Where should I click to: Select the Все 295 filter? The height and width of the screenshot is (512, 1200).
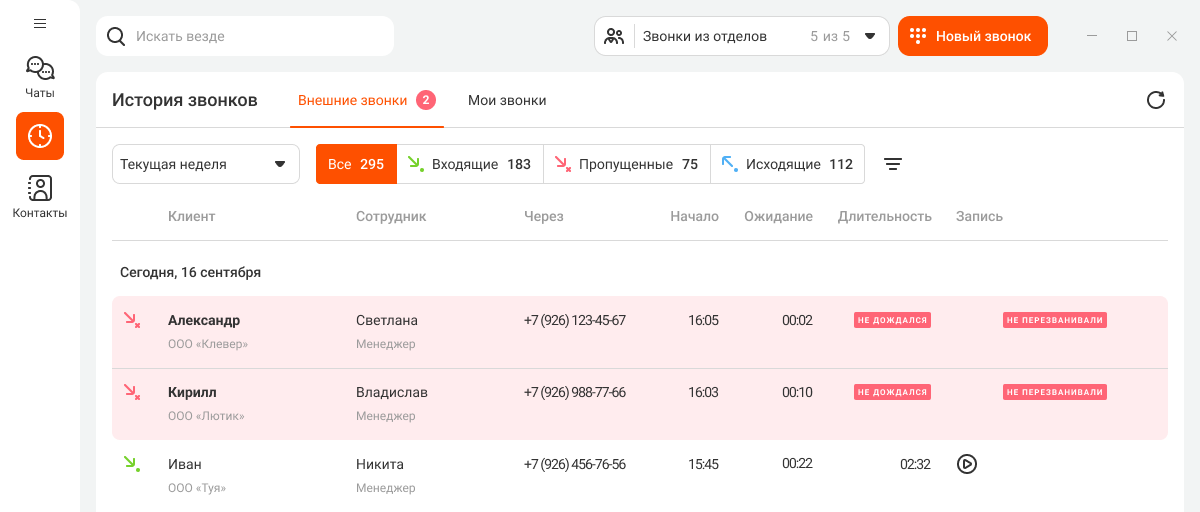tap(356, 164)
